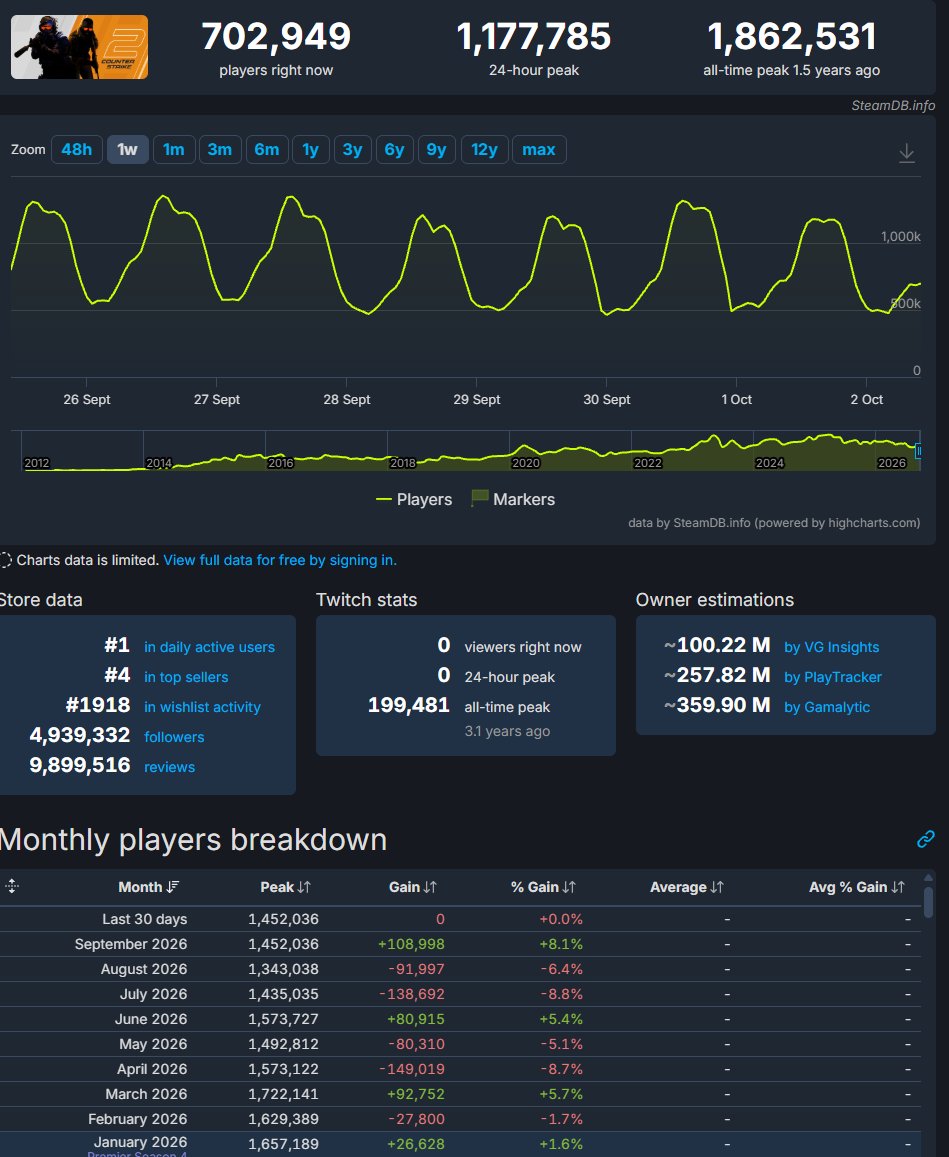Select the 1y zoom range
The width and height of the screenshot is (949, 1157).
coord(311,150)
